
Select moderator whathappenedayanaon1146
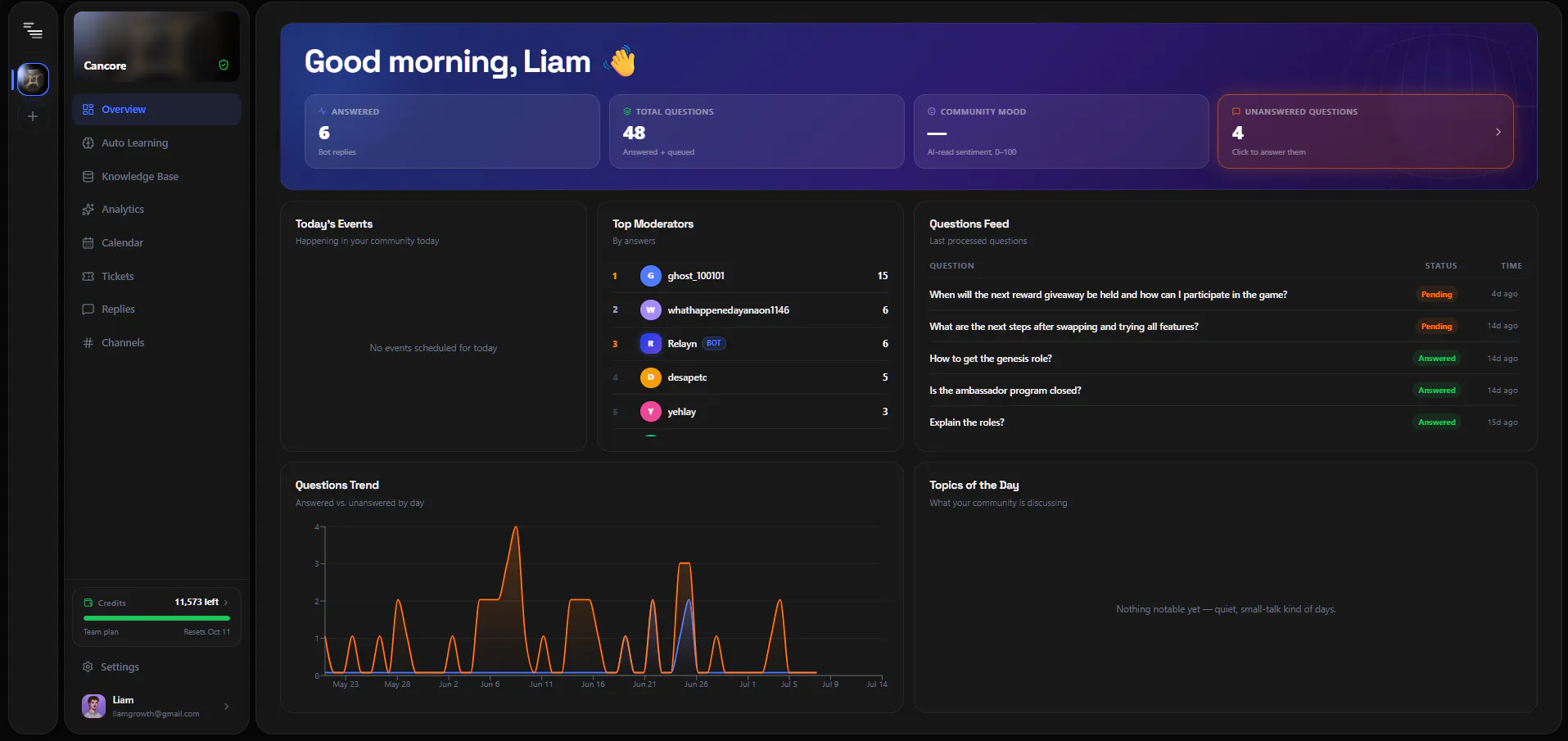coord(750,310)
